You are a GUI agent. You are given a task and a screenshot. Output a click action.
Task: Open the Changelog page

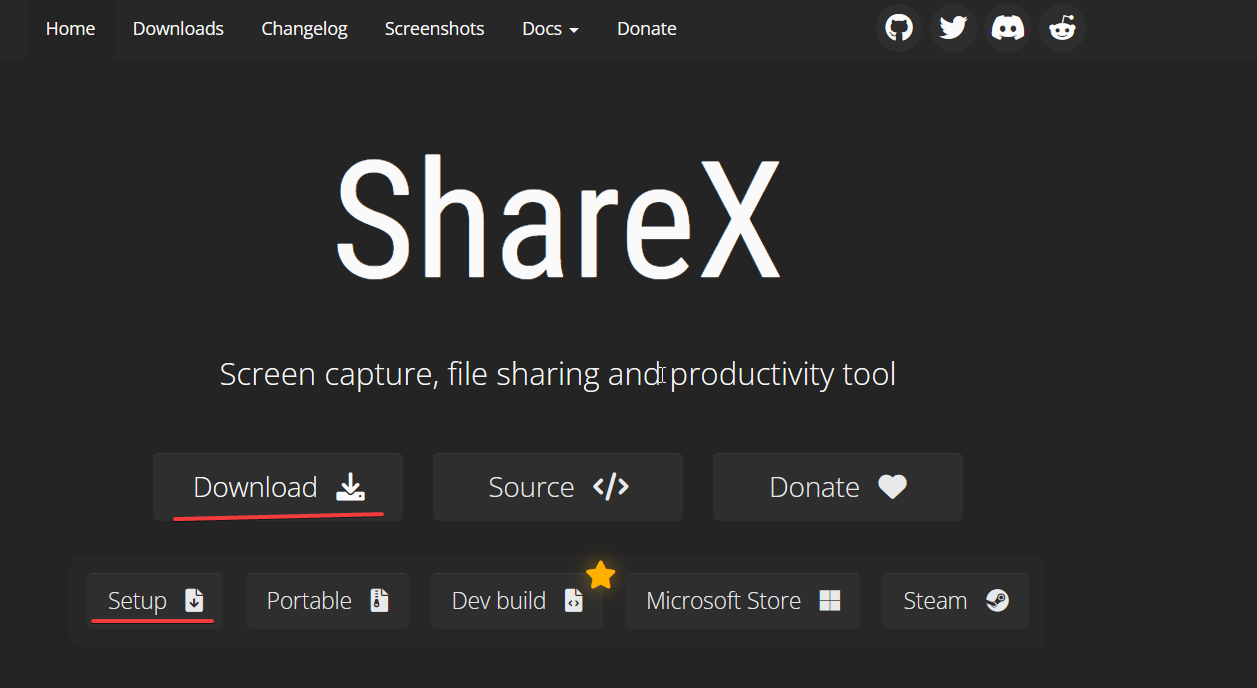304,29
